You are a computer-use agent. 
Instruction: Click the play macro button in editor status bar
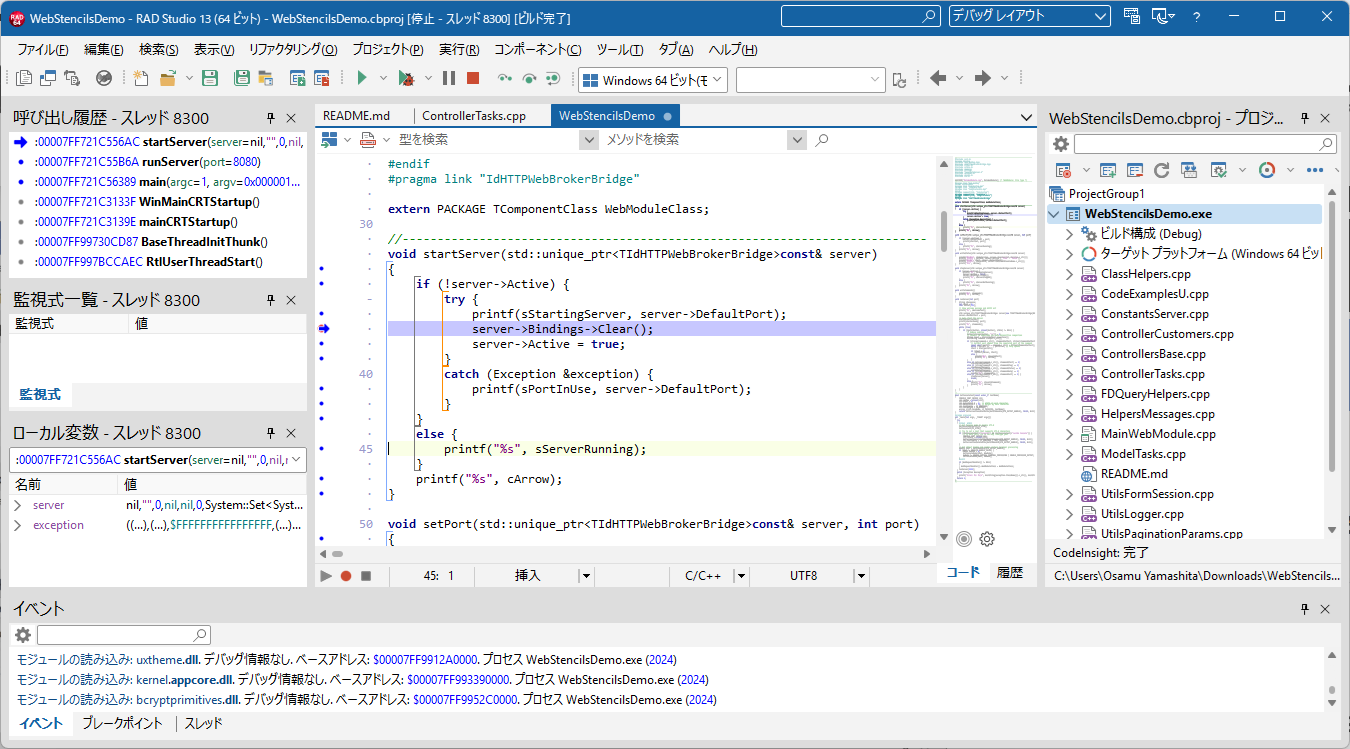point(326,576)
